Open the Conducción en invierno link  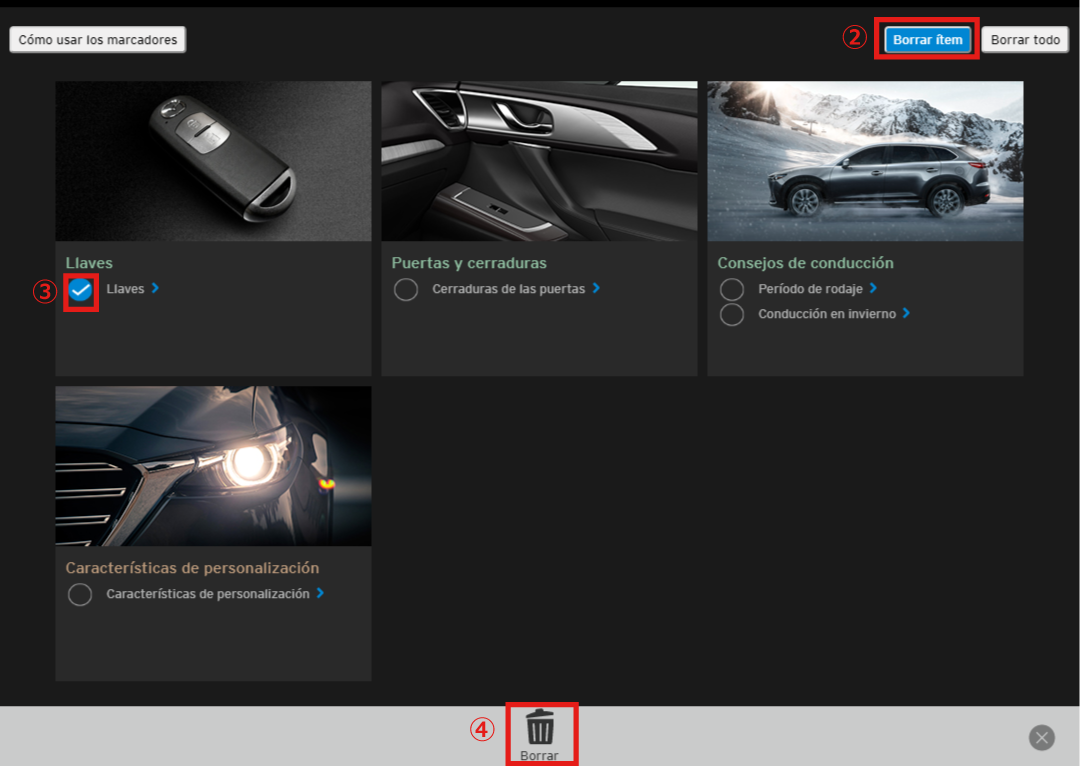tap(827, 314)
